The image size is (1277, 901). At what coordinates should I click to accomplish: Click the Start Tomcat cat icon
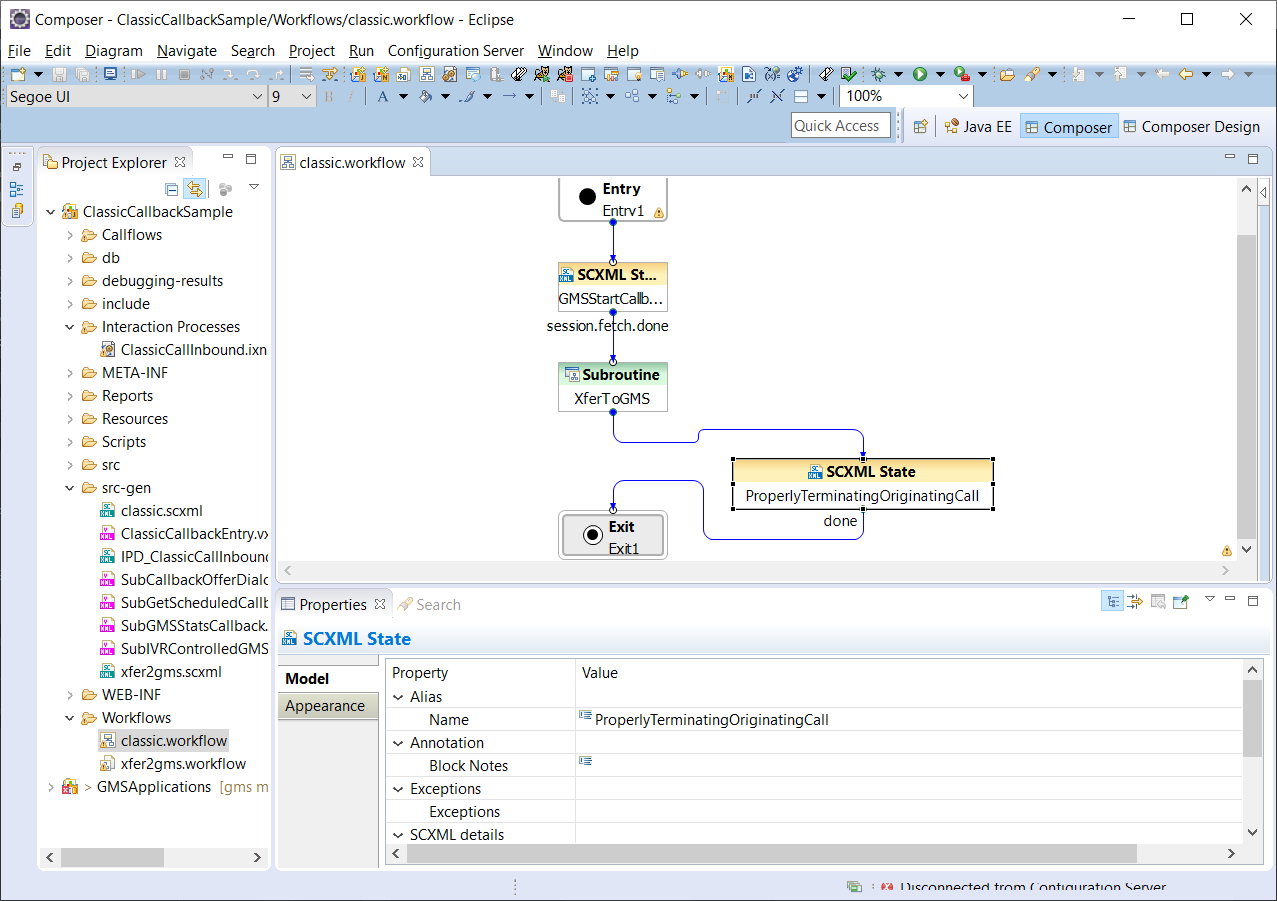(x=541, y=74)
